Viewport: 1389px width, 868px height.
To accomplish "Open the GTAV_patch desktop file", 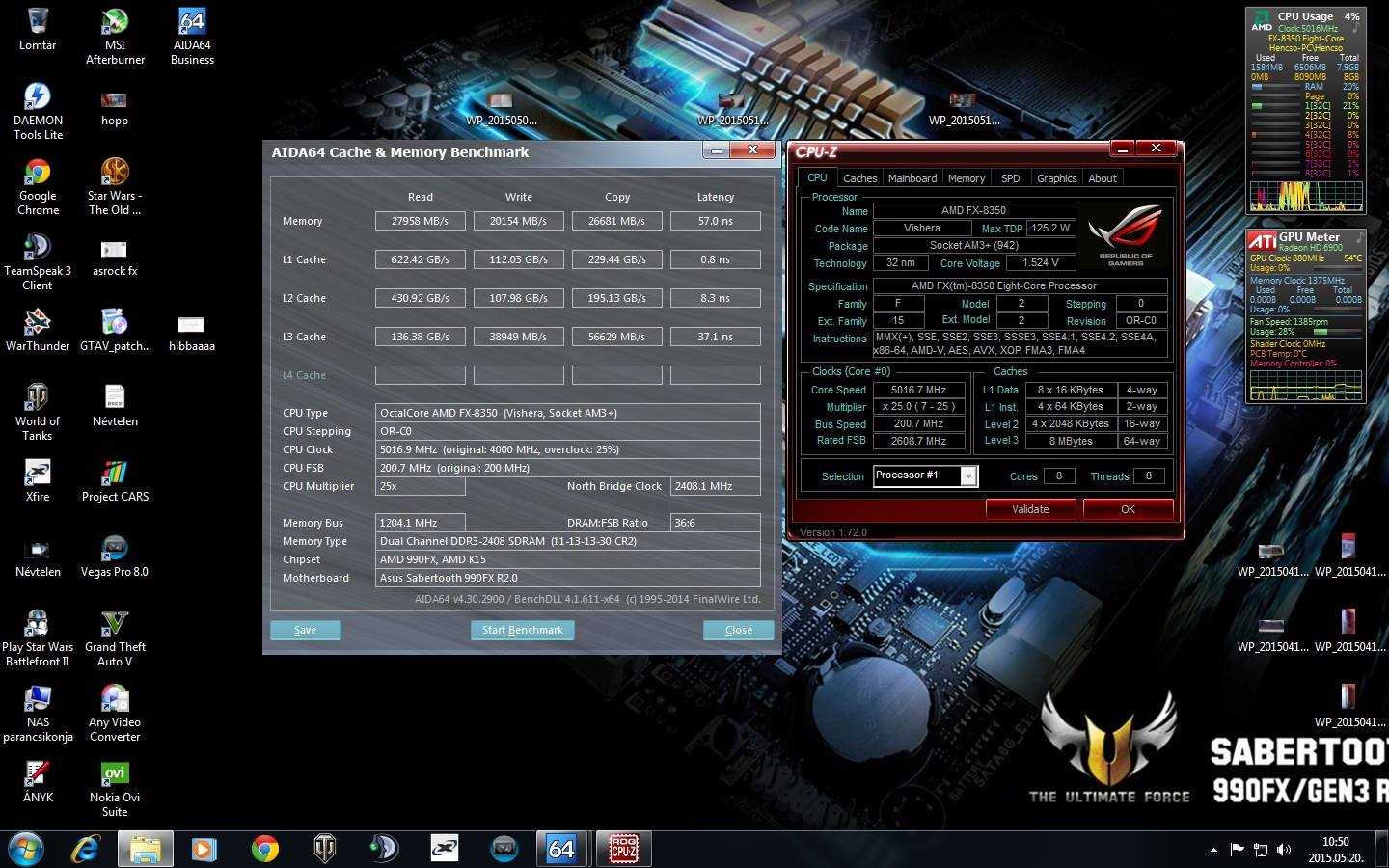I will (115, 330).
